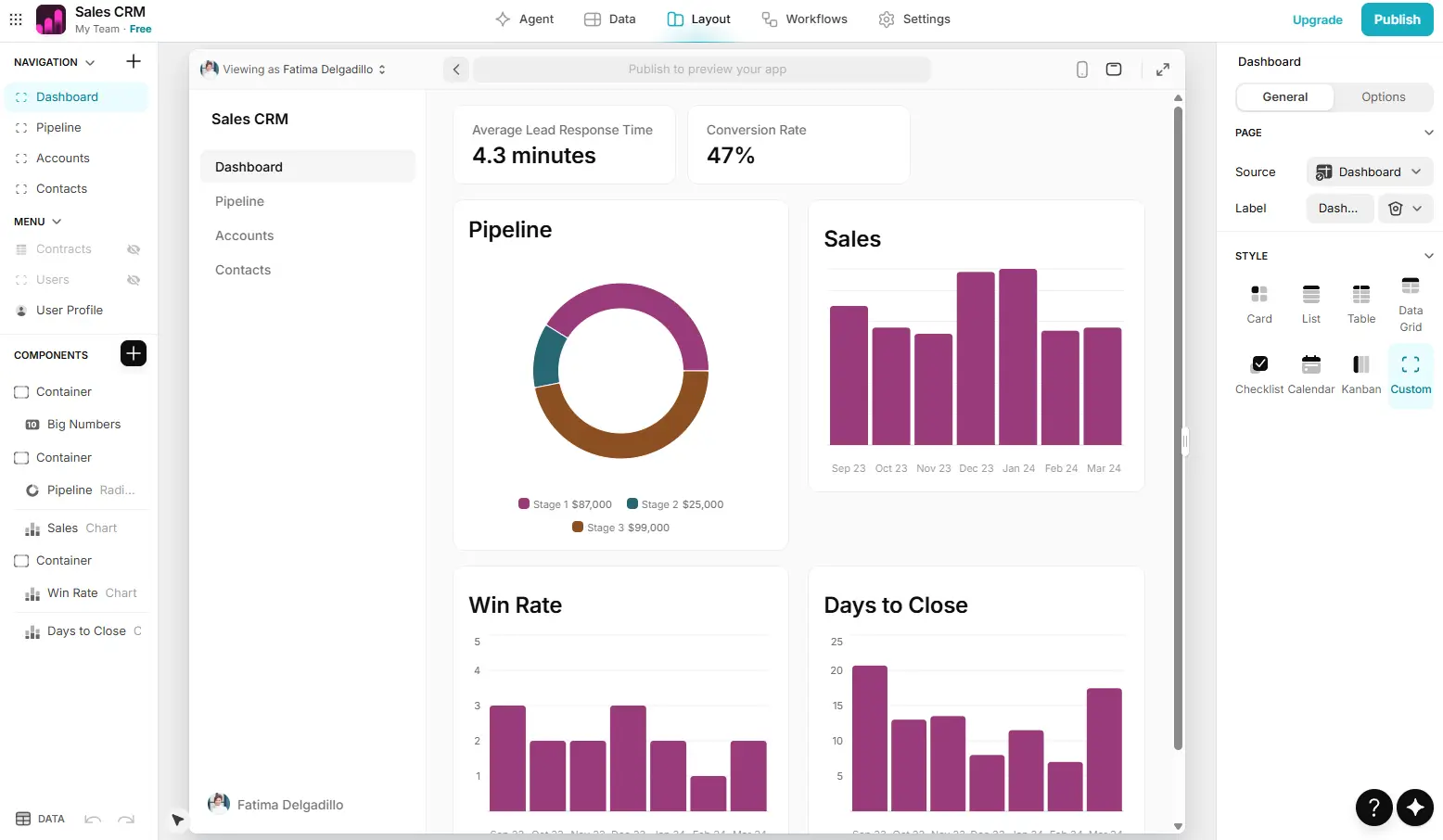Collapse the STYLE section

[1428, 256]
